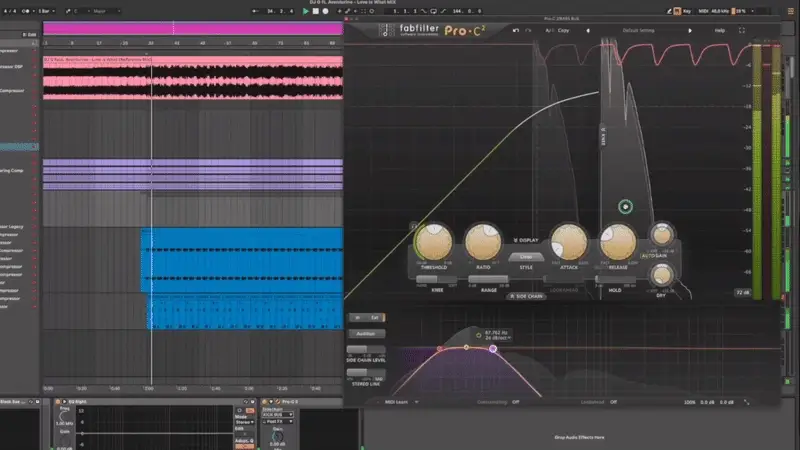The width and height of the screenshot is (800, 450).
Task: Open the 1 Bar quantization menu
Action: [45, 11]
